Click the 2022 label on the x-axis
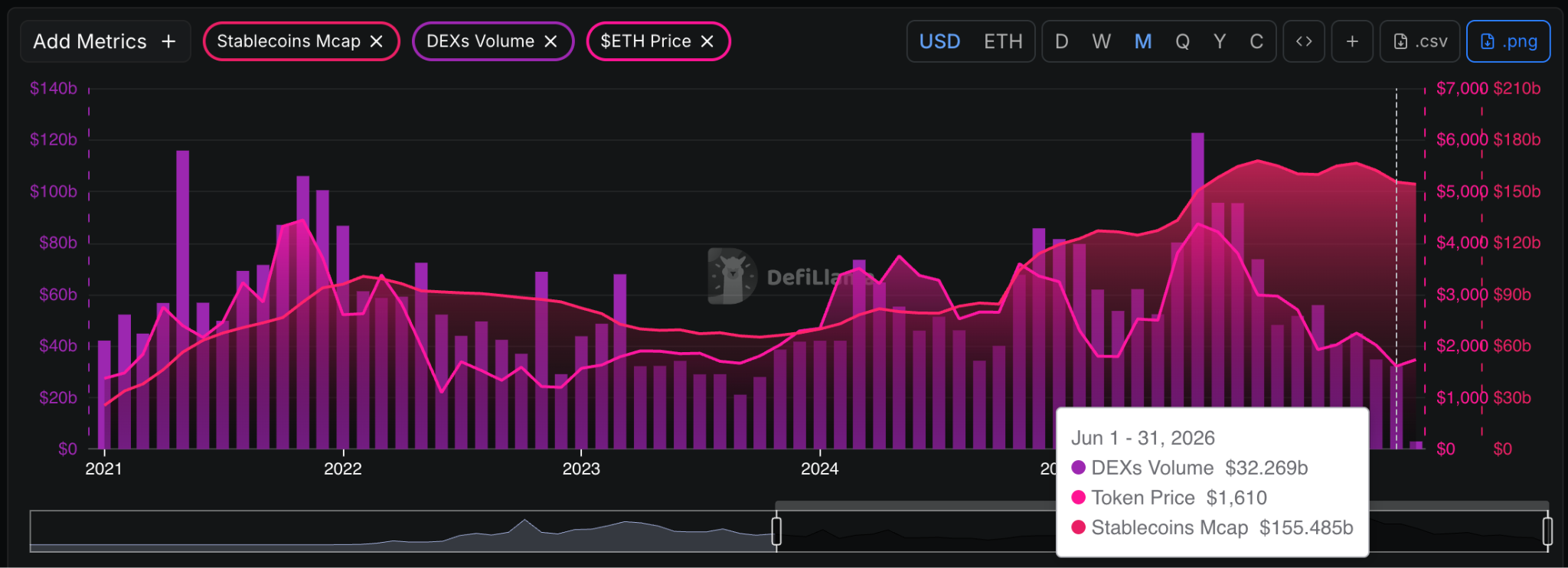This screenshot has width=1568, height=568. click(342, 468)
